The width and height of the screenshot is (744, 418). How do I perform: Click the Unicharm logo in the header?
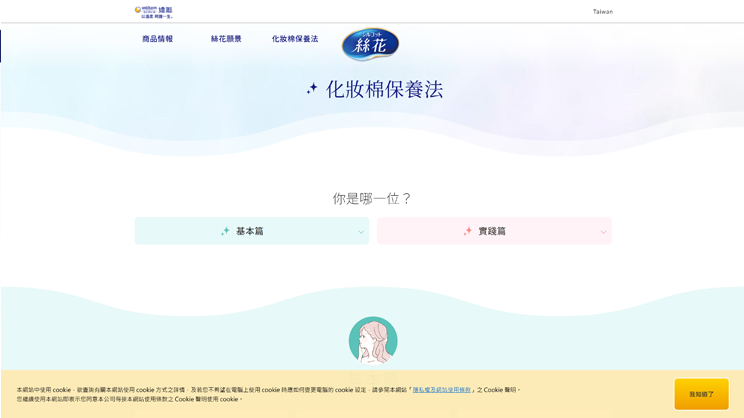coord(154,12)
